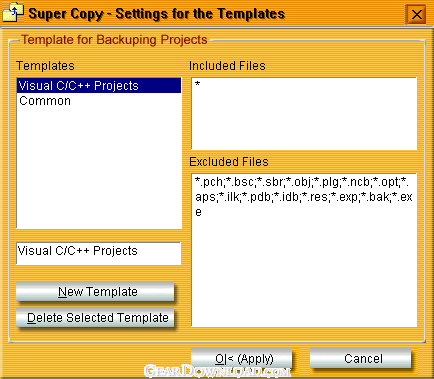
Task: Click the Templates label above the list
Action: click(x=45, y=66)
